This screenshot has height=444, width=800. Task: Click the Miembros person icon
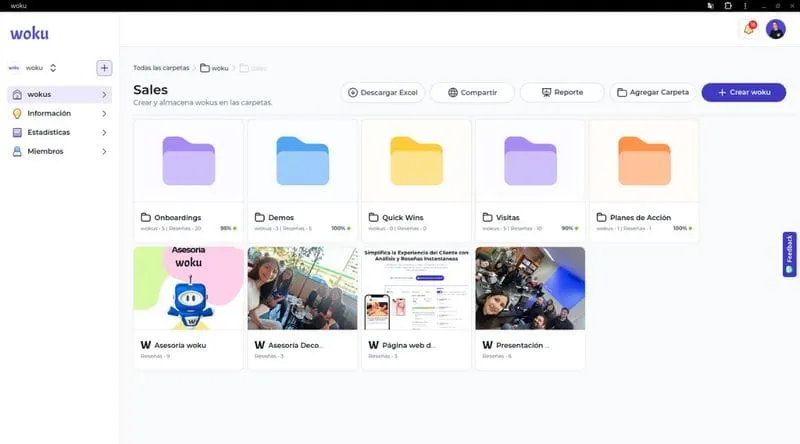point(17,151)
